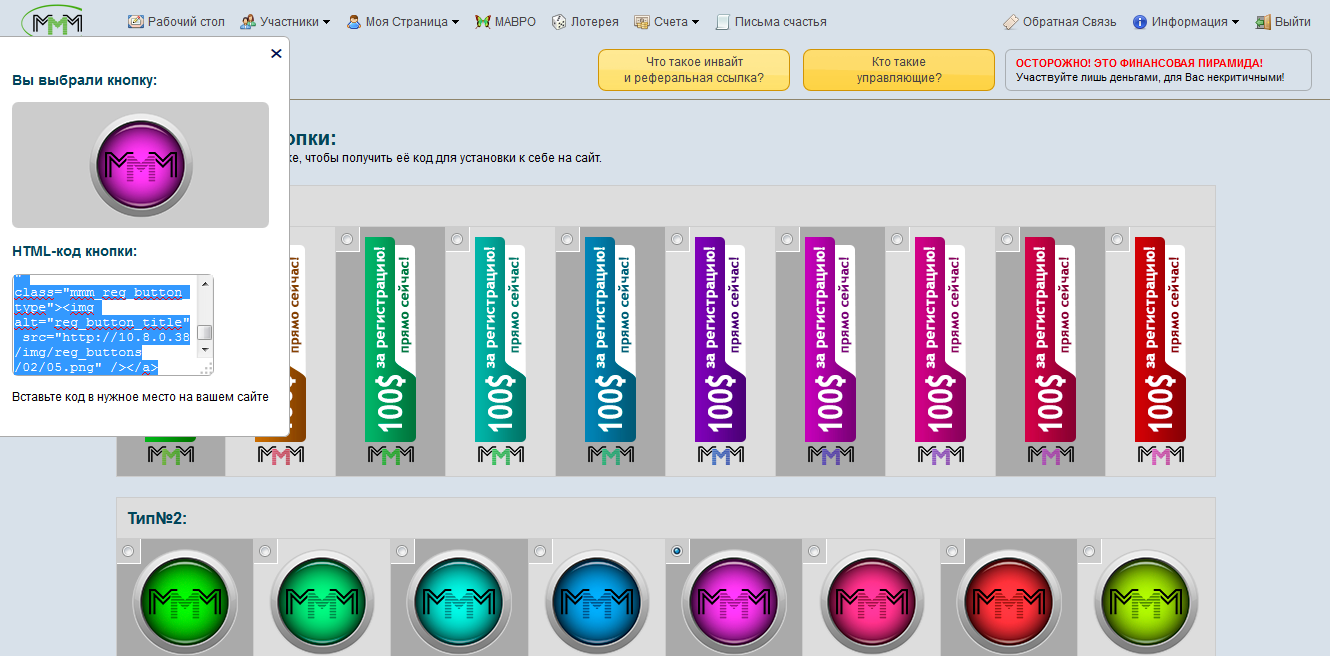The image size is (1330, 656).
Task: Click the lime round MMM button
Action: (x=1146, y=602)
